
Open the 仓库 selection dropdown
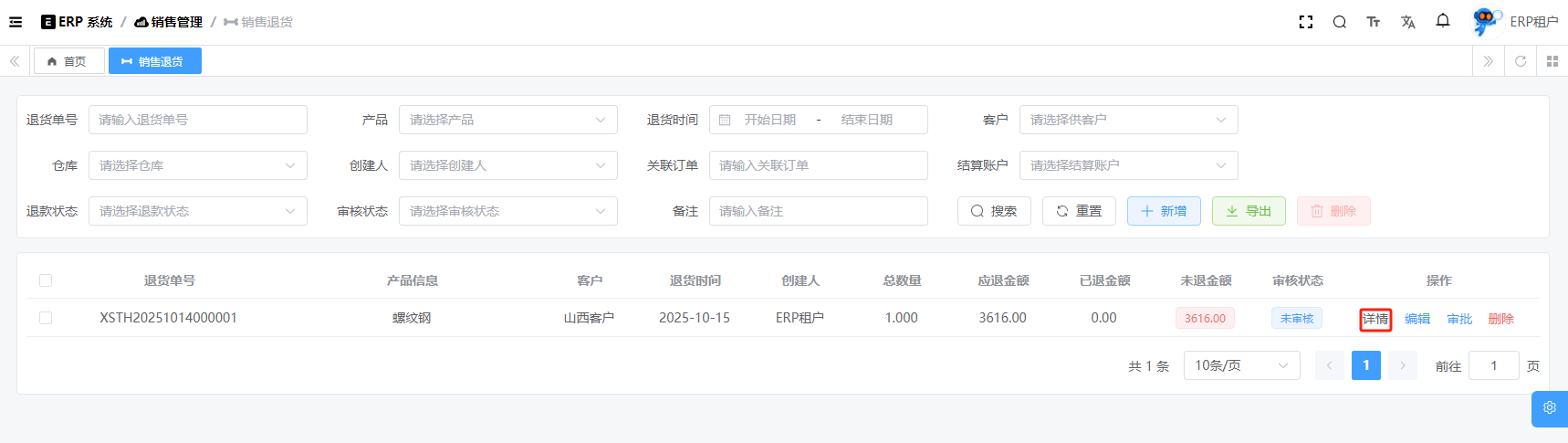pyautogui.click(x=197, y=165)
